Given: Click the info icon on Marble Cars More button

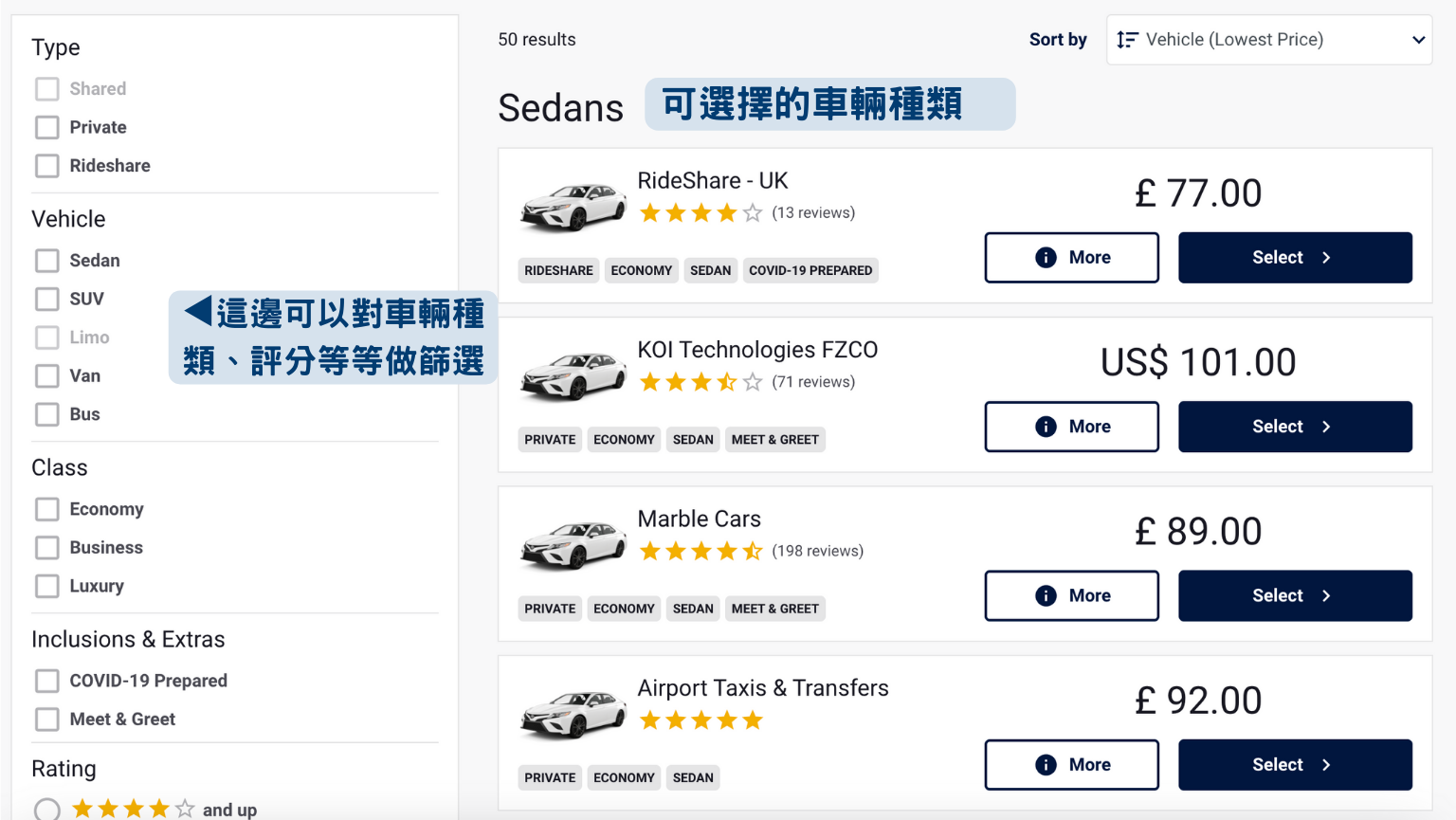Looking at the screenshot, I should pyautogui.click(x=1046, y=595).
